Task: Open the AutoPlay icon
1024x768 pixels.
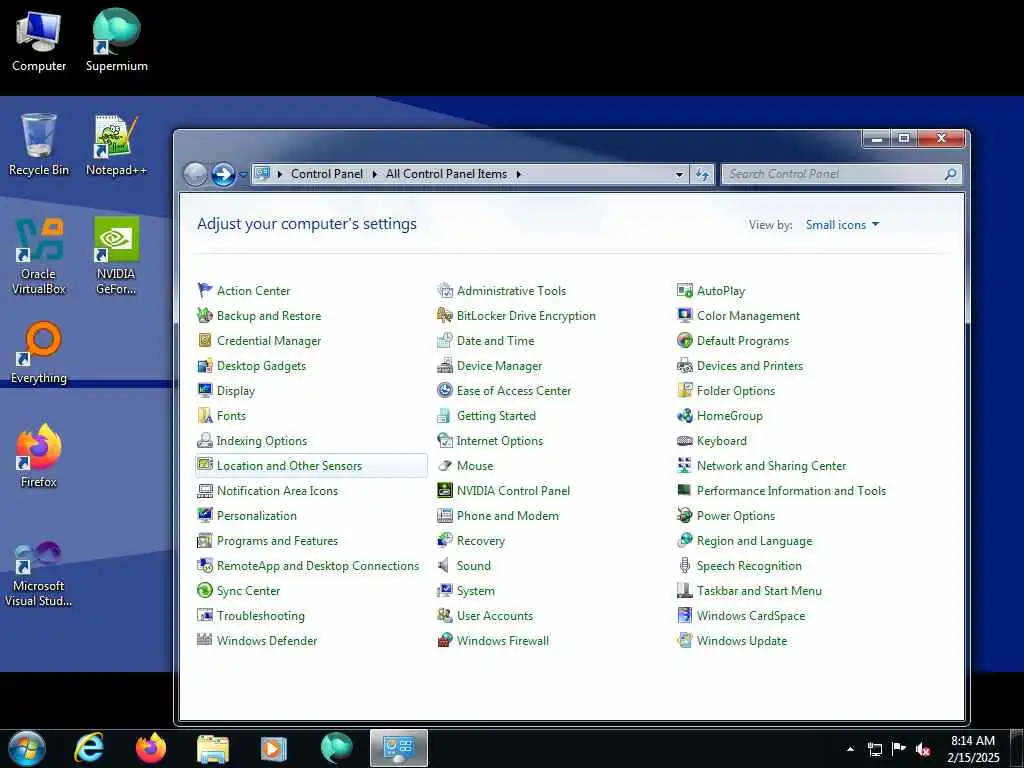Action: (684, 290)
